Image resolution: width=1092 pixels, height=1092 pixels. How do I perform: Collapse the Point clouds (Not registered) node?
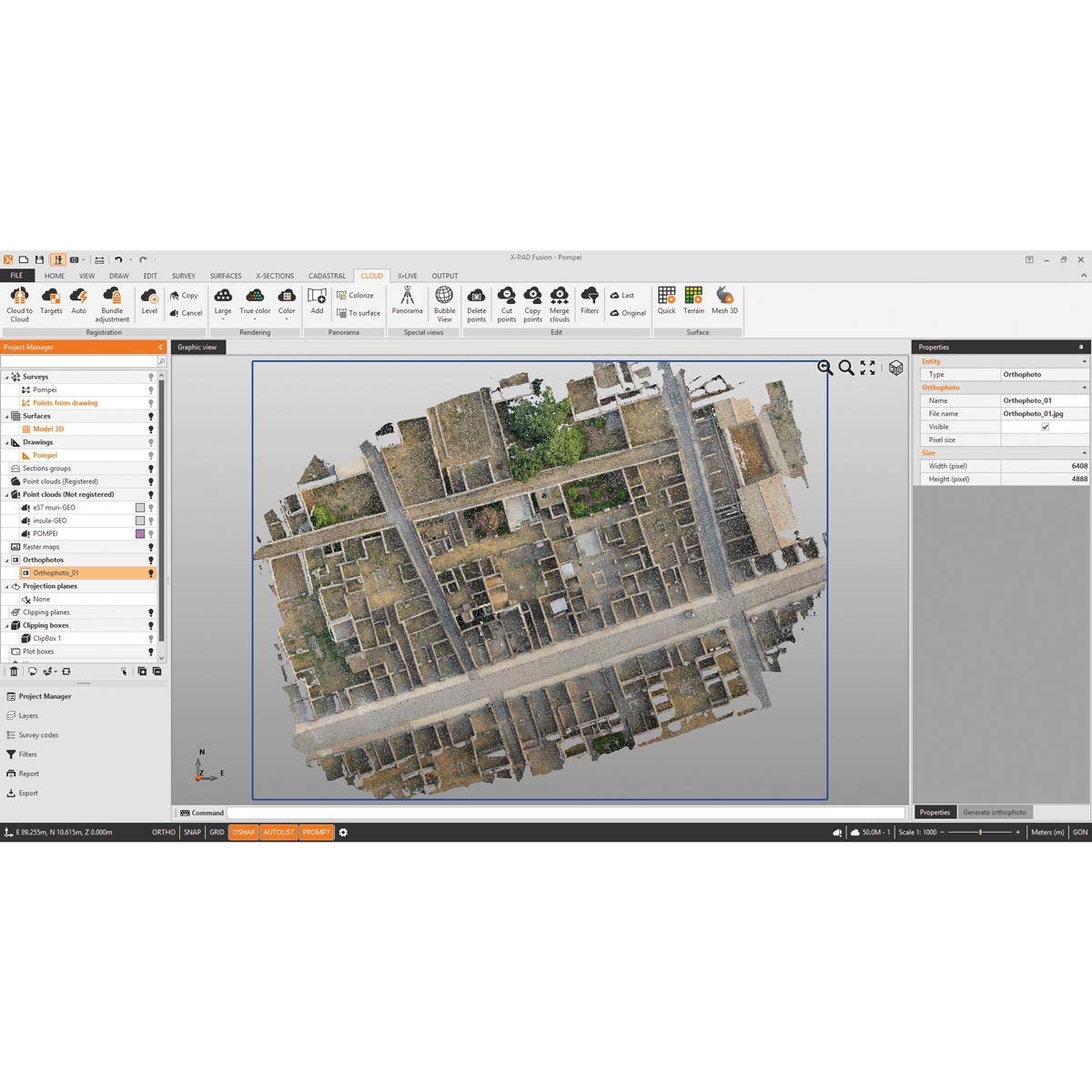(x=7, y=495)
